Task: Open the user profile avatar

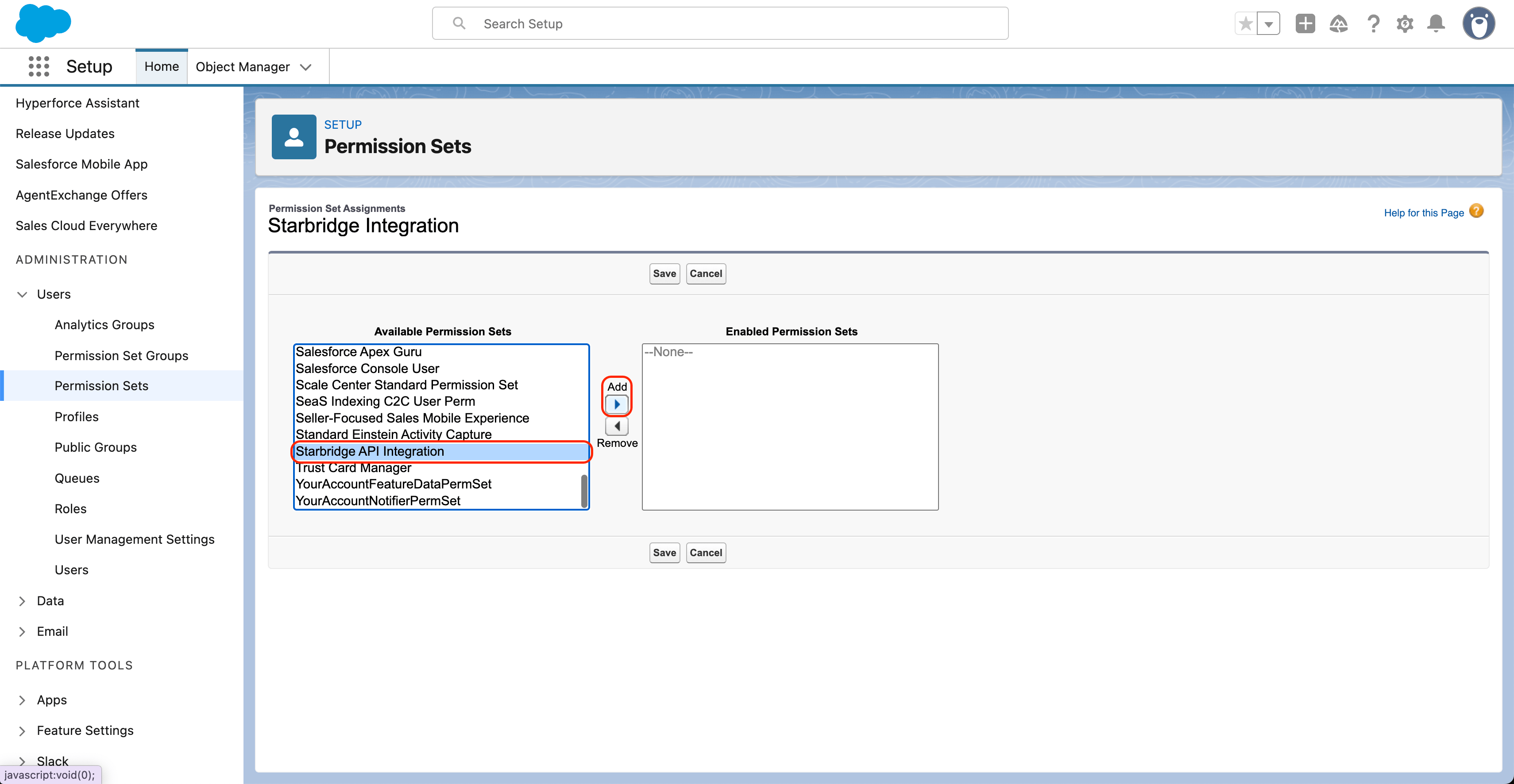Action: [x=1478, y=23]
